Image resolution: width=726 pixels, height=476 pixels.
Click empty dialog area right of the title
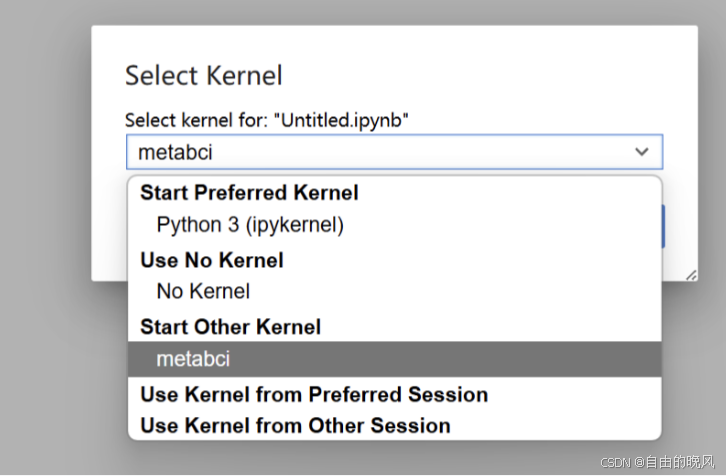(x=480, y=75)
